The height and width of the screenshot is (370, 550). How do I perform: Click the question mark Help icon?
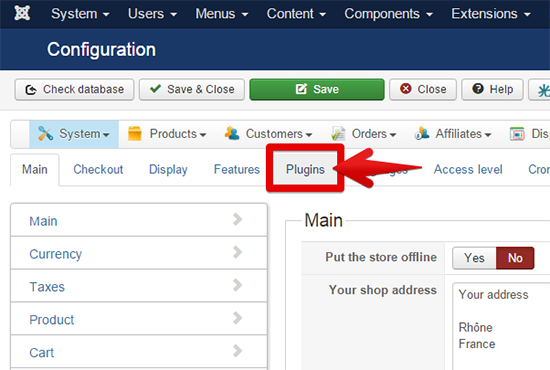(x=478, y=89)
